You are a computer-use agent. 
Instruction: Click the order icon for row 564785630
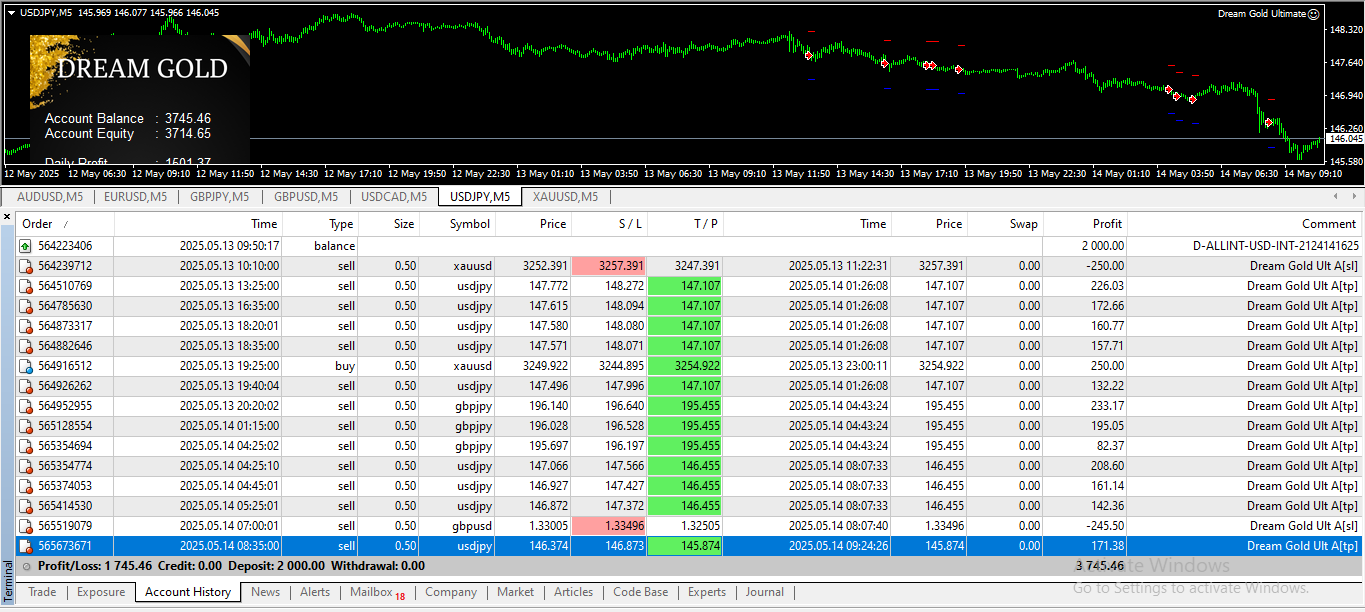(x=26, y=306)
